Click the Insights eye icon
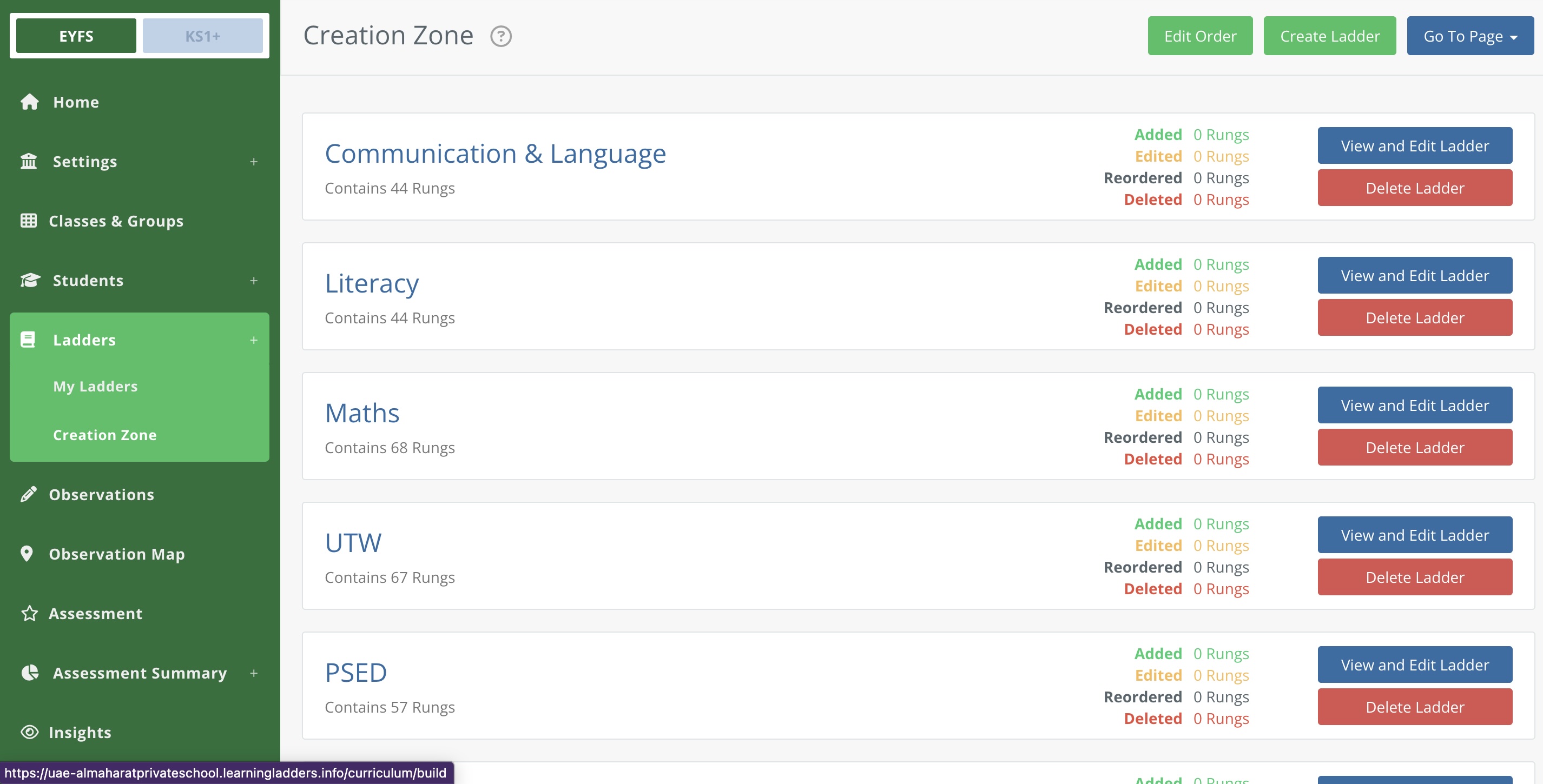This screenshot has width=1543, height=784. click(29, 732)
